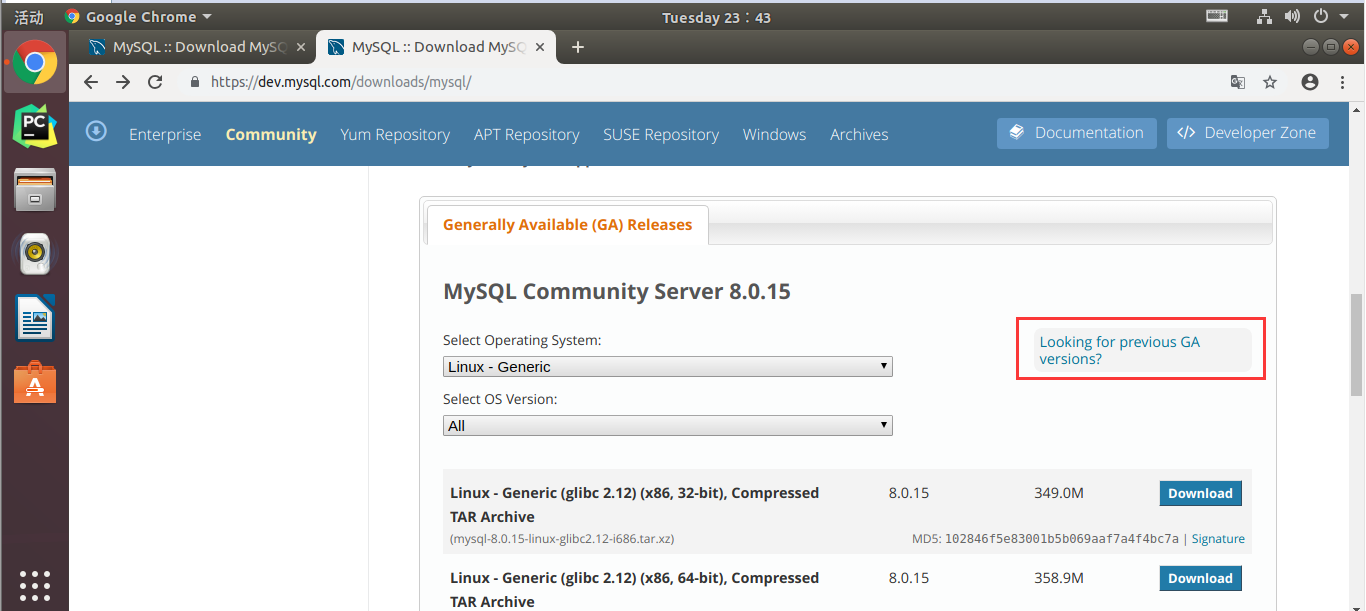Go to Yum Repository
1366x611 pixels.
[395, 135]
